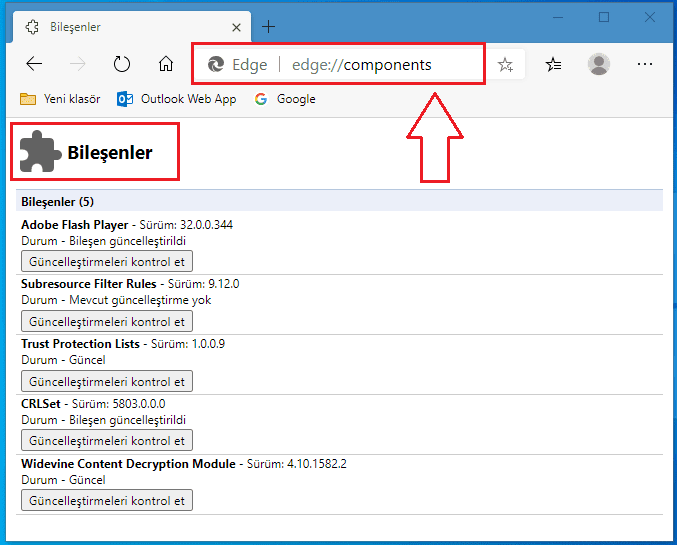This screenshot has height=545, width=677.
Task: Open the Favorites list icon
Action: (x=554, y=64)
